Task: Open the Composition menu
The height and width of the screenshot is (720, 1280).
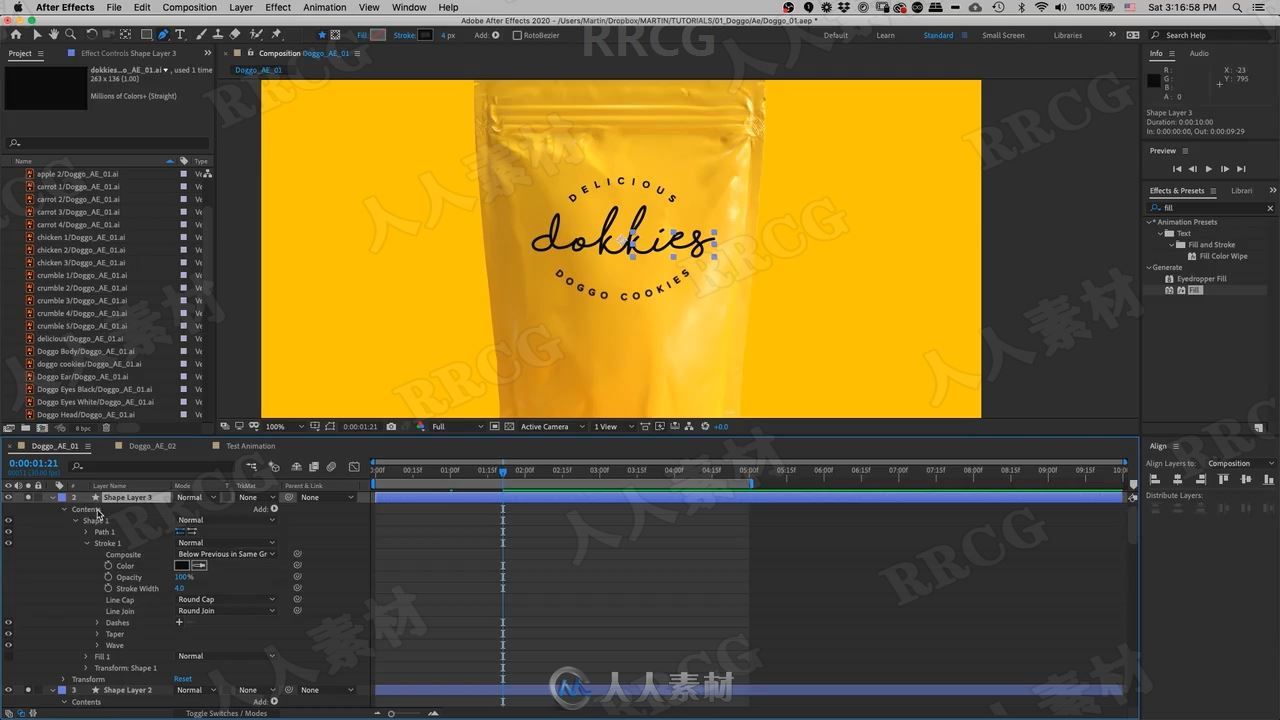Action: coord(189,7)
